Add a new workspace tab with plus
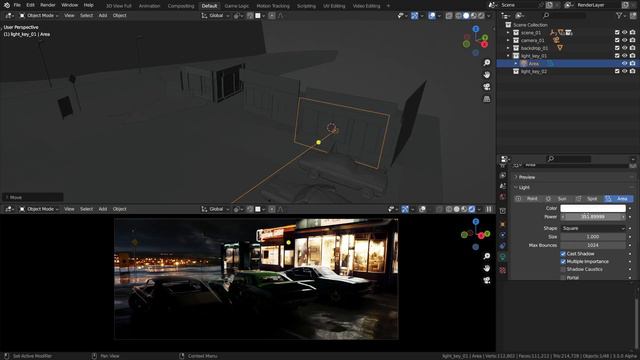 pos(388,6)
